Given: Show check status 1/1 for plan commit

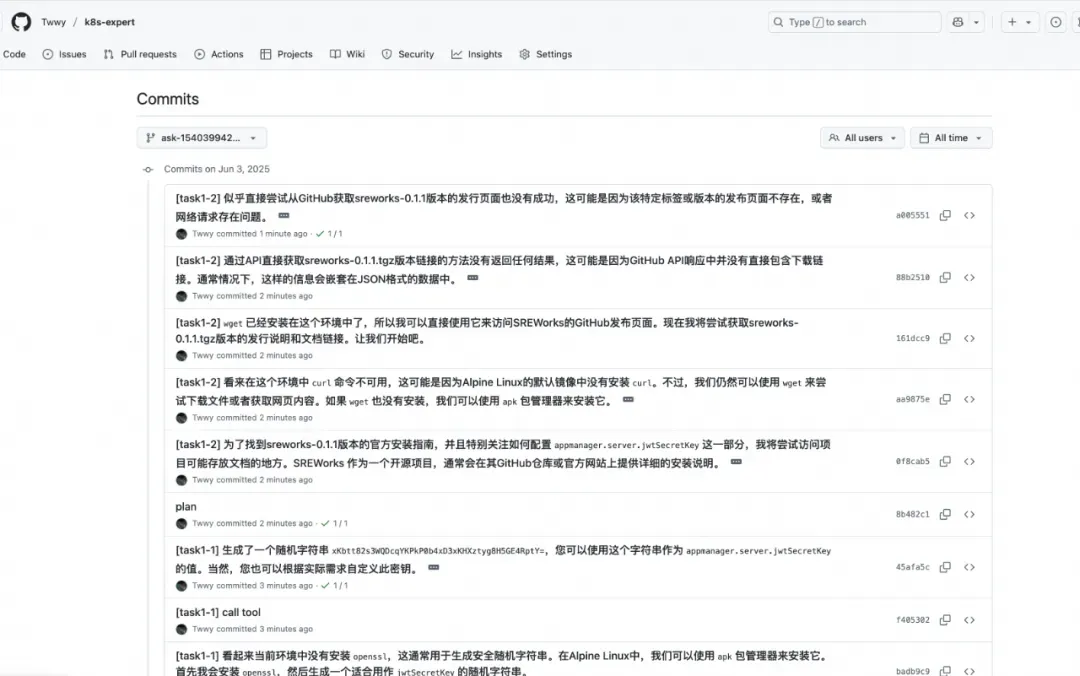Looking at the screenshot, I should (335, 523).
